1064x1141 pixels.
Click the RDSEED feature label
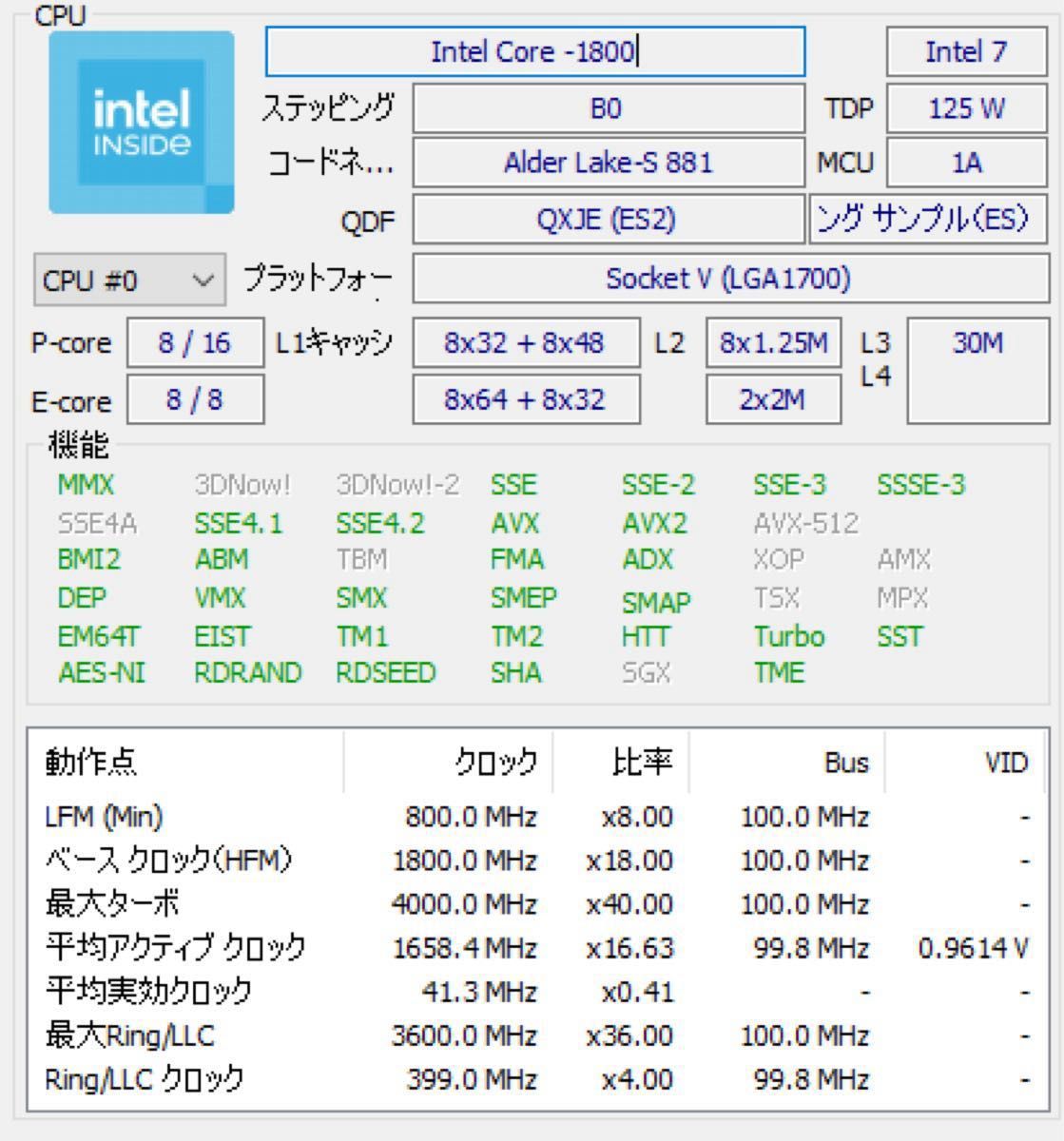pos(385,673)
